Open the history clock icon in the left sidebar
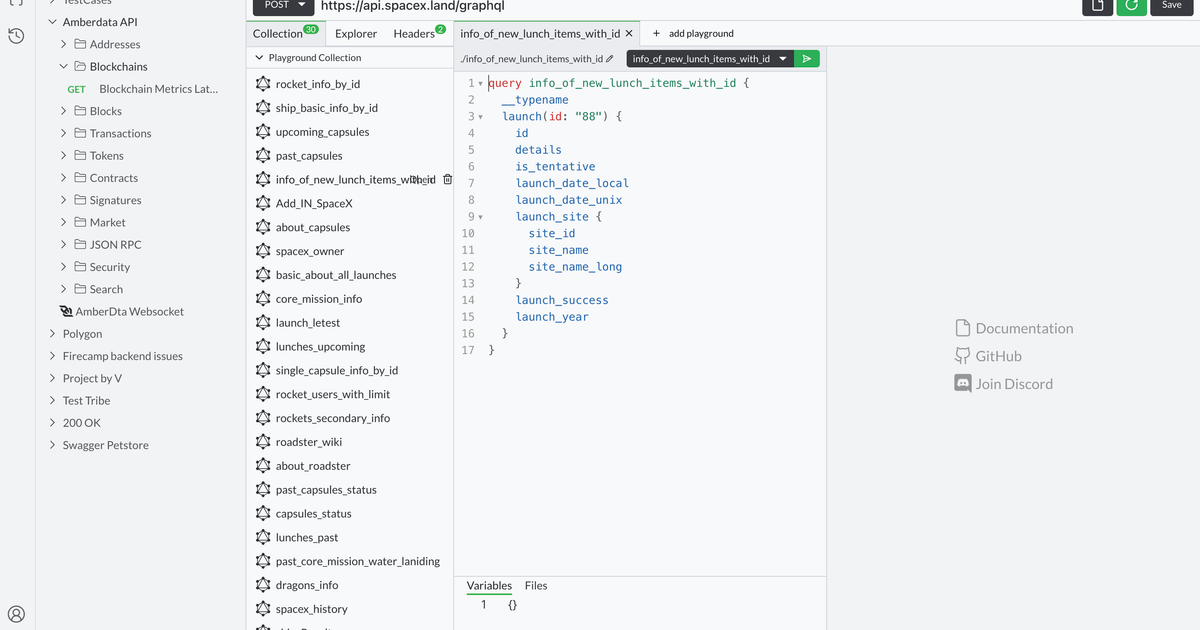Image resolution: width=1200 pixels, height=630 pixels. [x=16, y=37]
